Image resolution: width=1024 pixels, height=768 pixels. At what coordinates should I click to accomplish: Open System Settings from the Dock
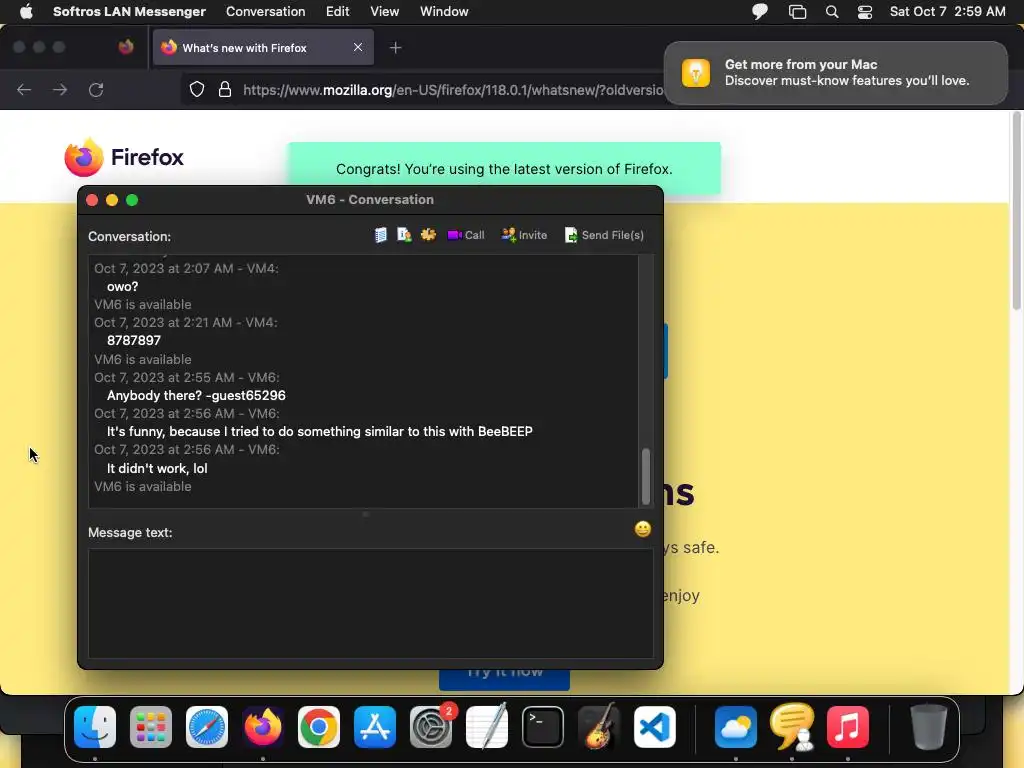[x=431, y=727]
